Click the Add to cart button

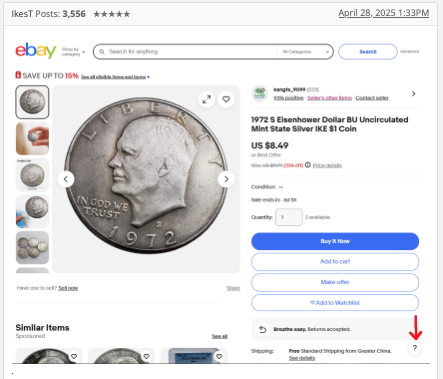click(x=335, y=262)
